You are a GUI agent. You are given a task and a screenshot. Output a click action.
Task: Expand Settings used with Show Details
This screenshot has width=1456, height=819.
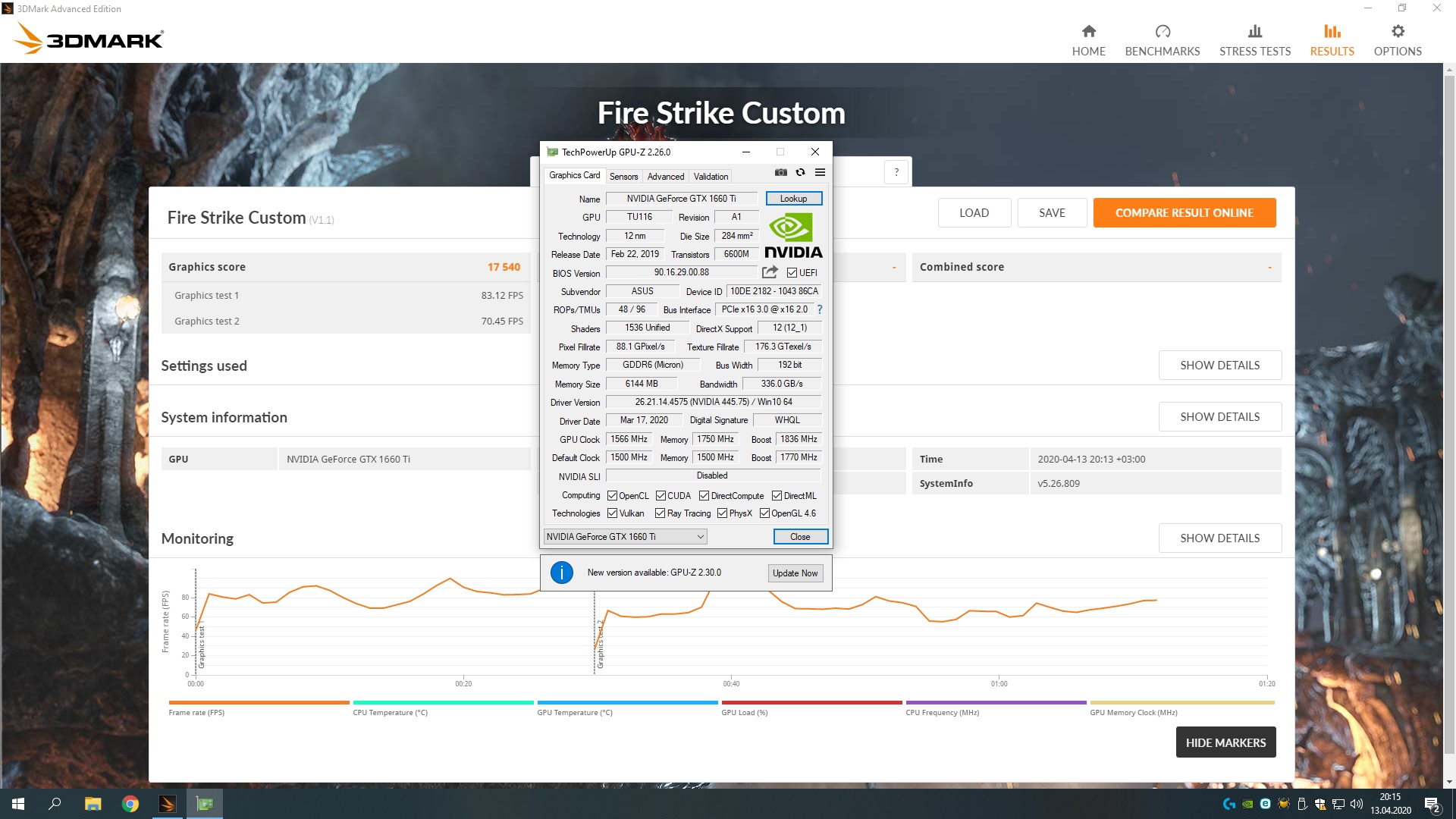(x=1219, y=366)
